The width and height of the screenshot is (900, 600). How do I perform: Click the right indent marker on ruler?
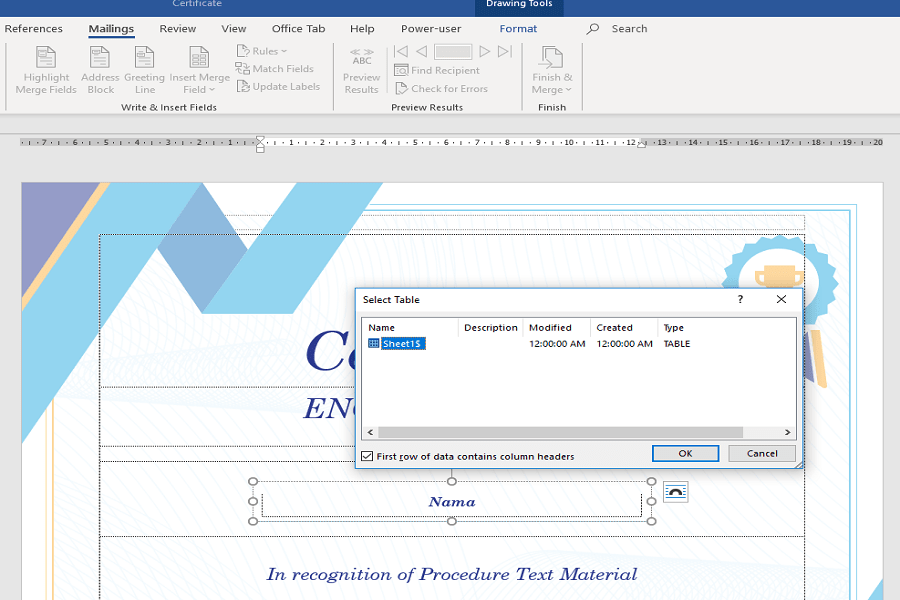[642, 144]
